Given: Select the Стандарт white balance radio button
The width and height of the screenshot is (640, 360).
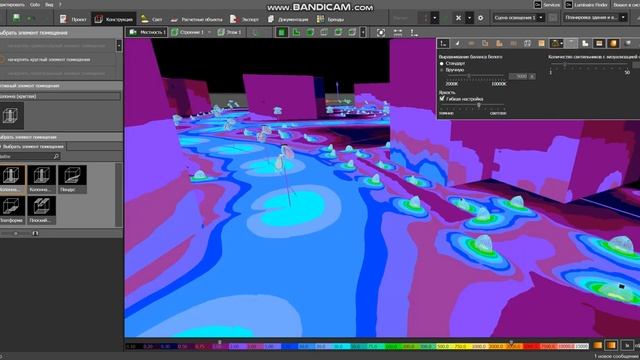Looking at the screenshot, I should pyautogui.click(x=442, y=64).
